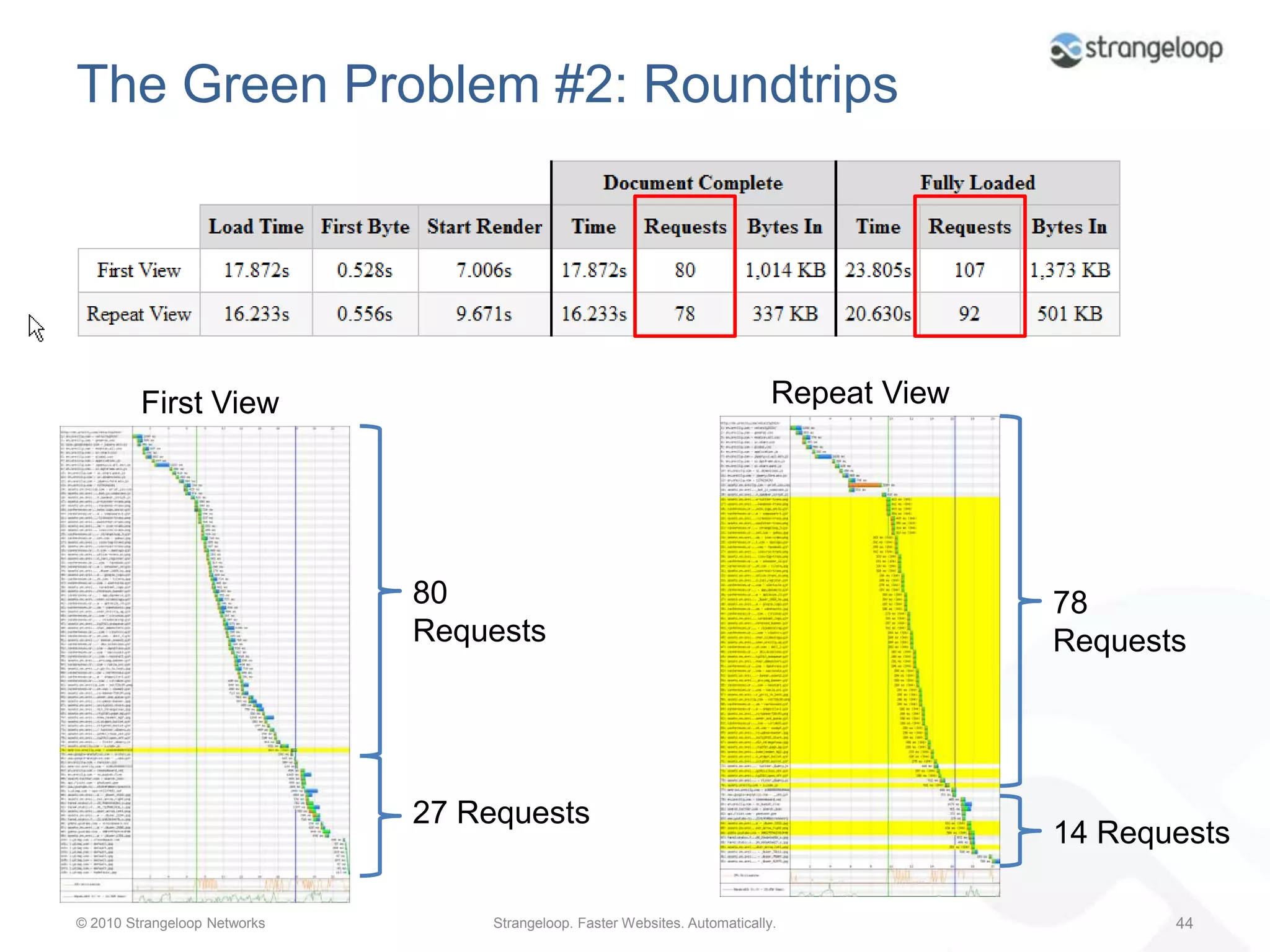Click the '© 2010 Strangeloop Networks' footer text

(x=170, y=923)
